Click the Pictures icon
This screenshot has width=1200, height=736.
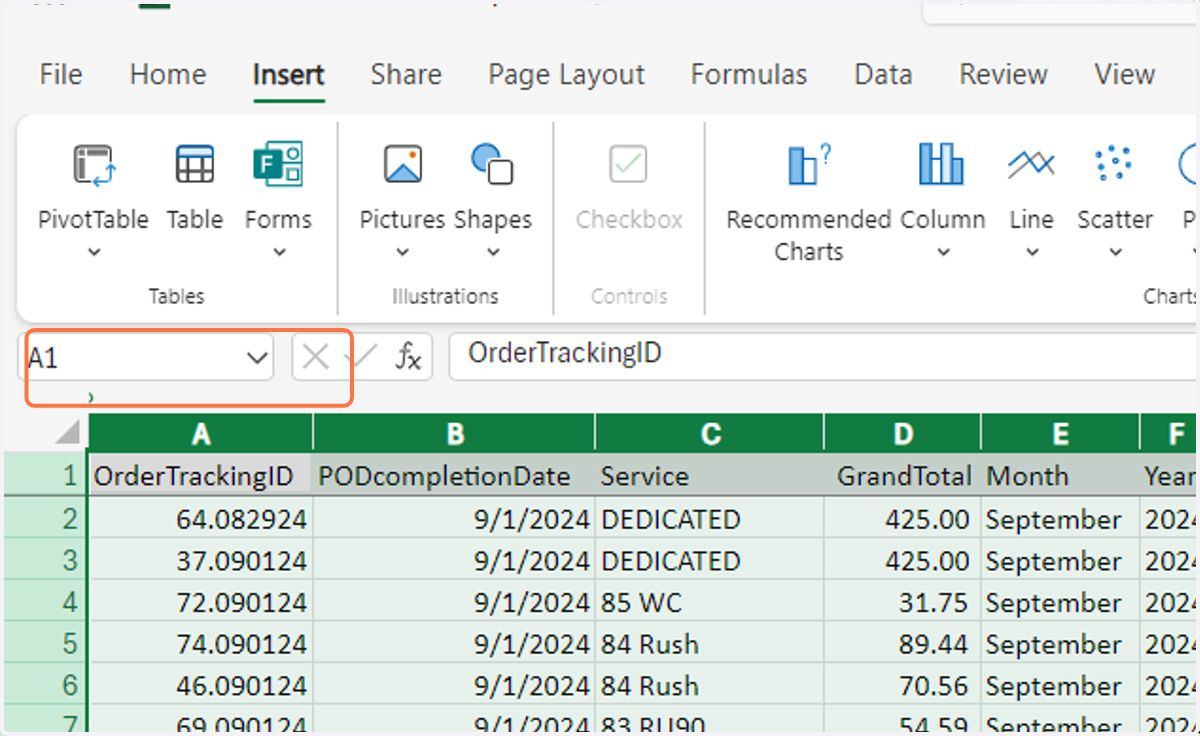[403, 164]
